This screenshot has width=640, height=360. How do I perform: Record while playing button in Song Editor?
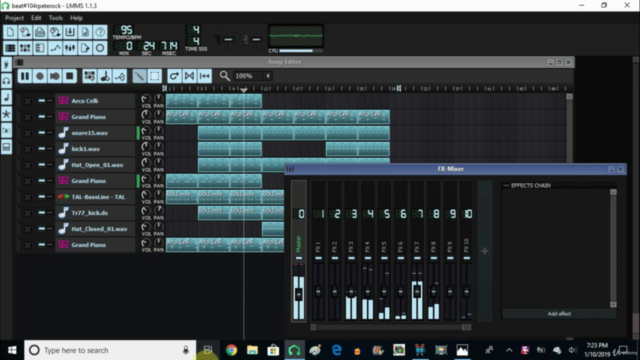(55, 76)
